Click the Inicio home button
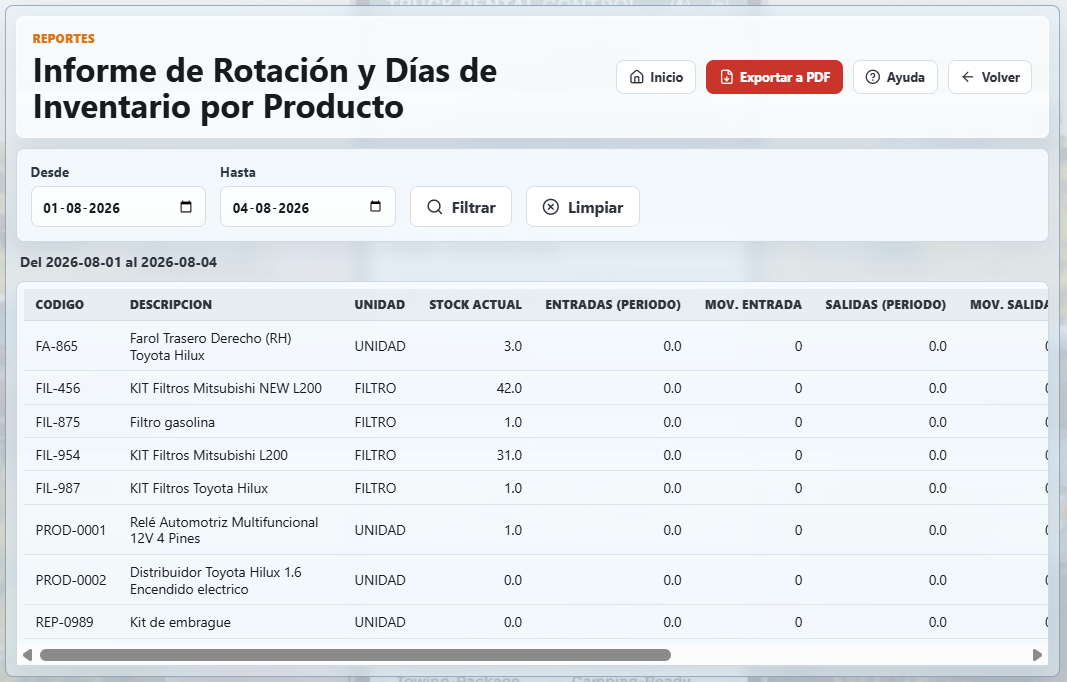Image resolution: width=1067 pixels, height=682 pixels. tap(655, 77)
